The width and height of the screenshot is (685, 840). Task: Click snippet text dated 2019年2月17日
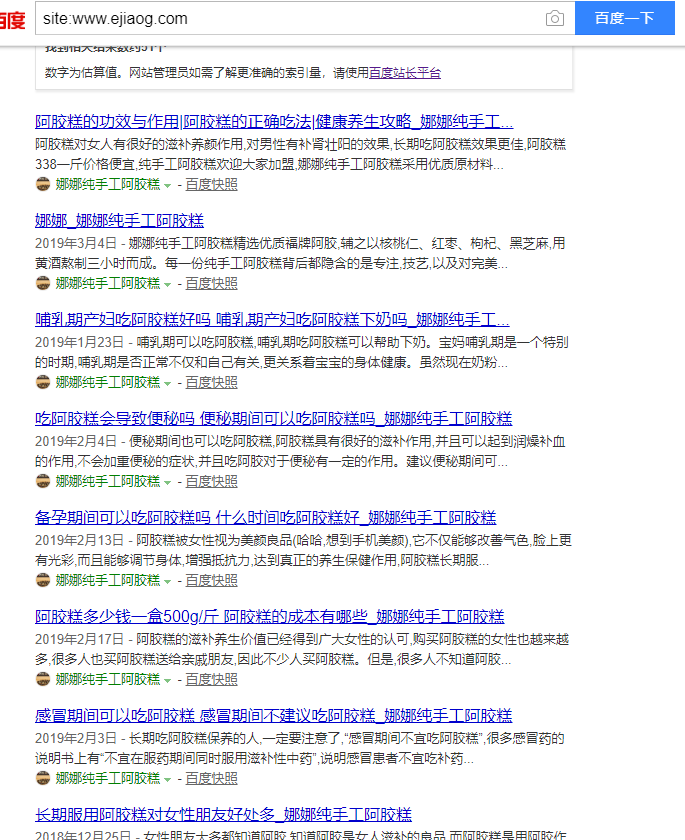coord(302,649)
